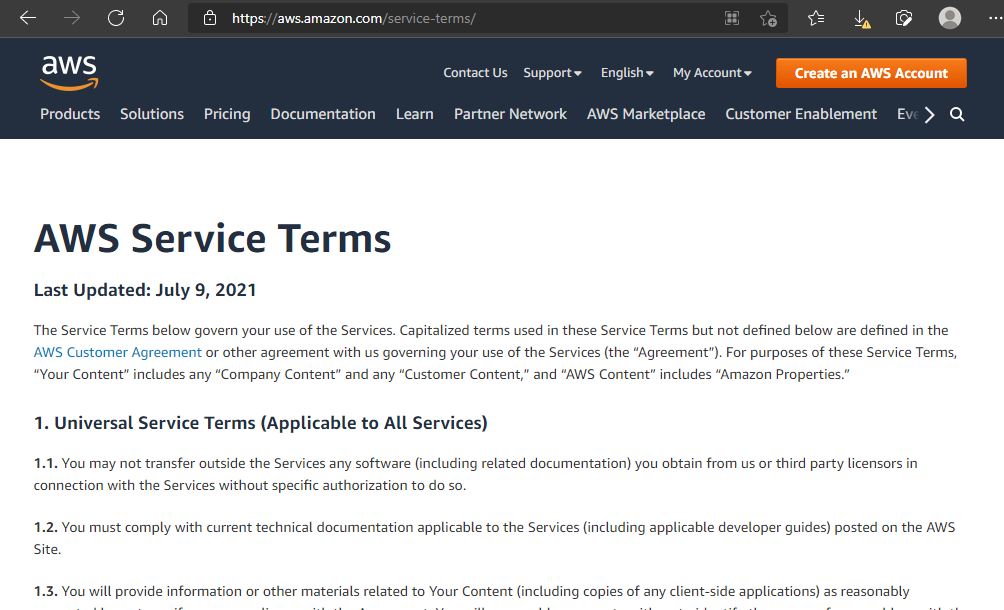
Task: Click the browser forward arrow
Action: click(72, 18)
